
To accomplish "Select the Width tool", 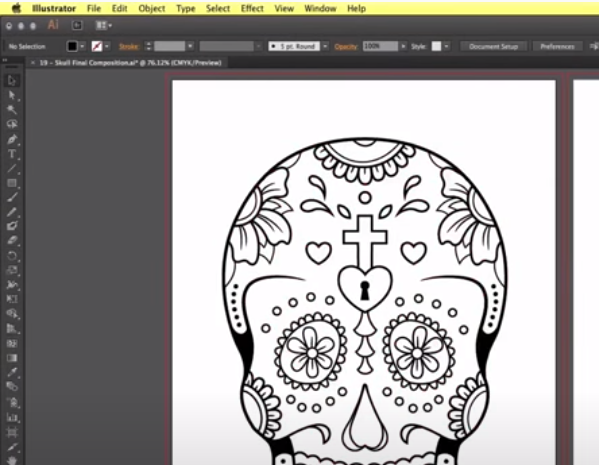I will [x=11, y=285].
